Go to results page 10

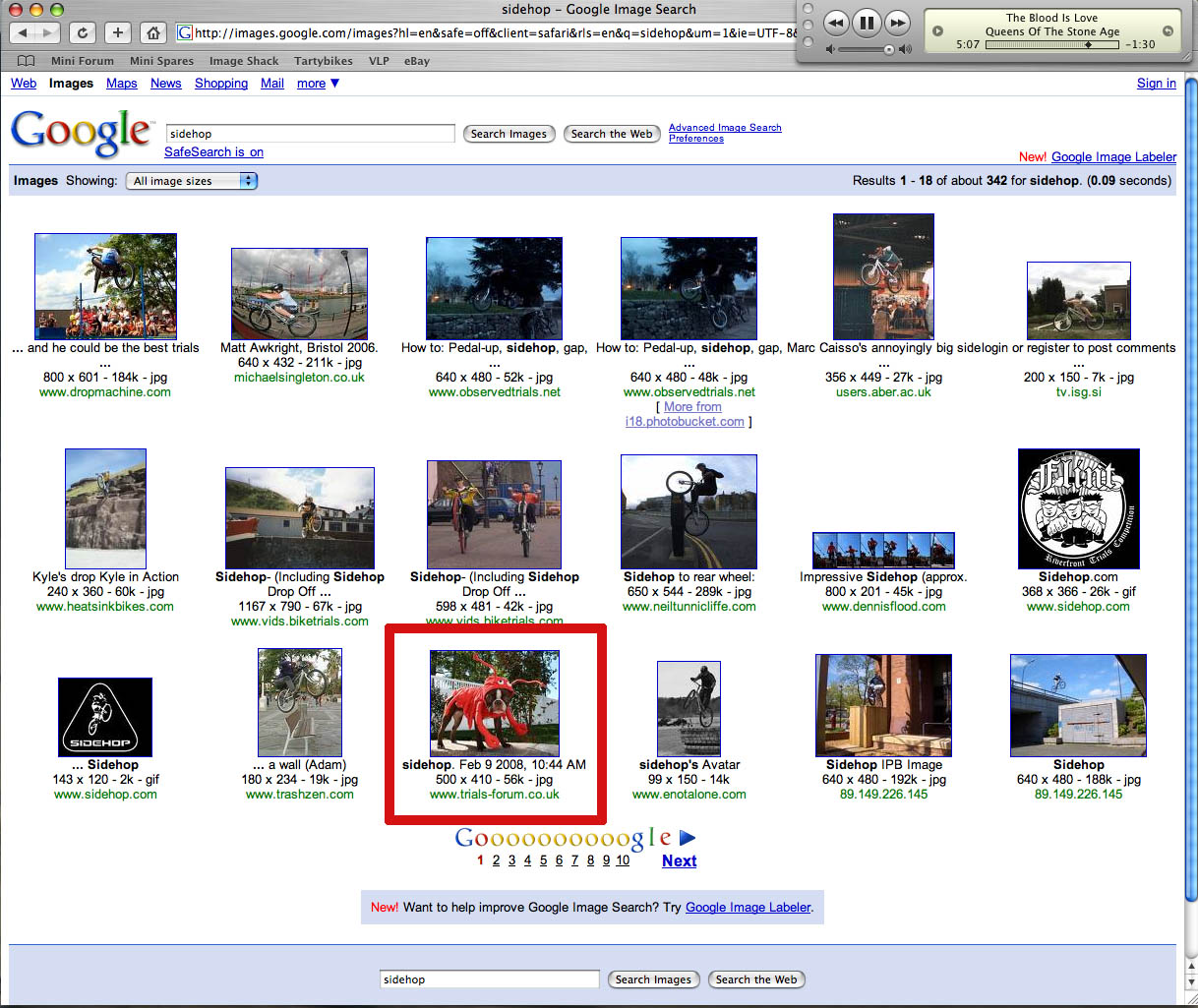click(x=623, y=860)
